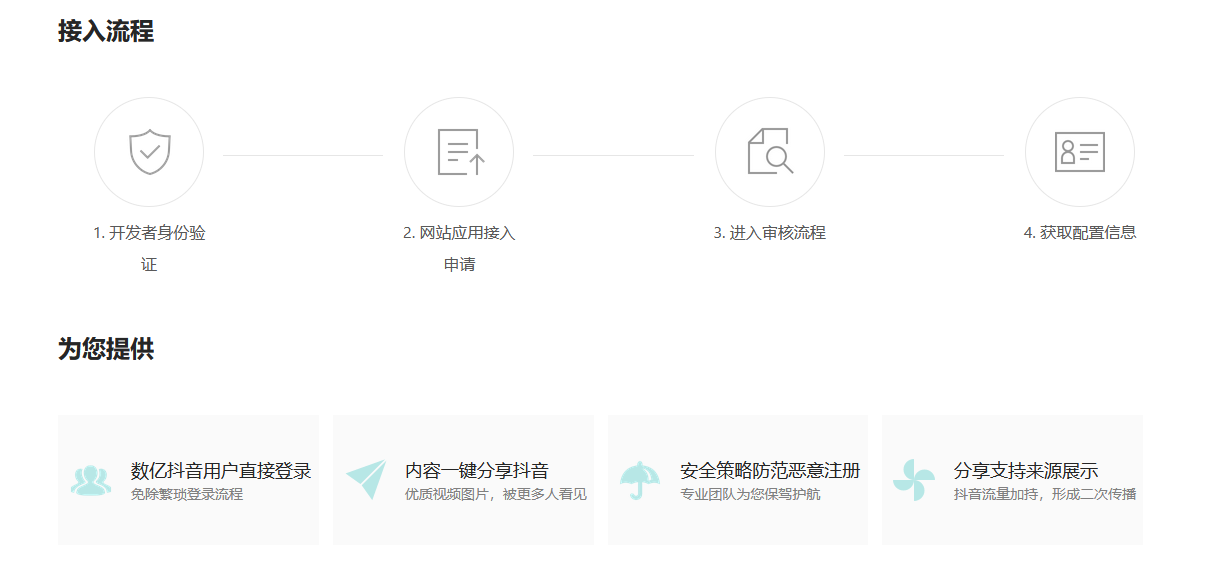Click the 内容一键分享抖音 card title
The image size is (1214, 561).
(477, 471)
